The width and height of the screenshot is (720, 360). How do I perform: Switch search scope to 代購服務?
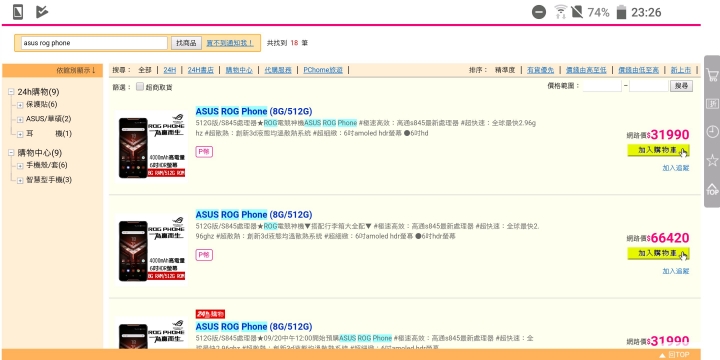[x=278, y=70]
